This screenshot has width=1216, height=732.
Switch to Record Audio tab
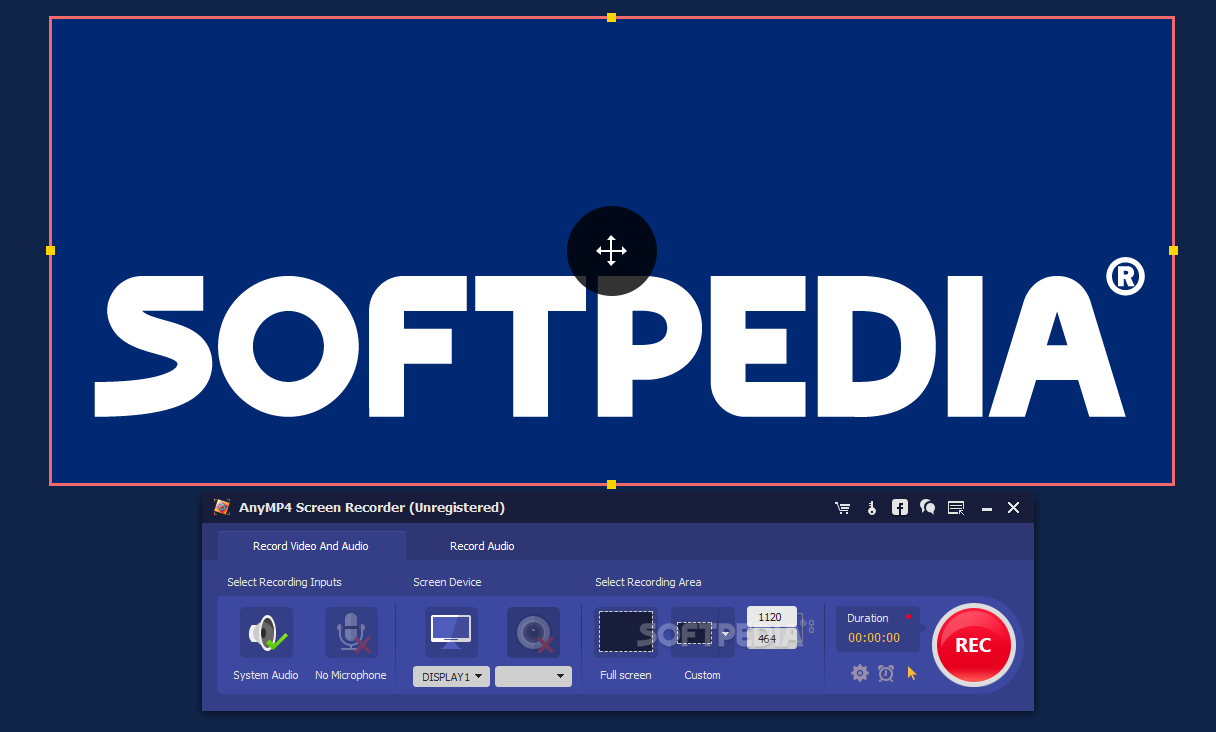point(482,546)
